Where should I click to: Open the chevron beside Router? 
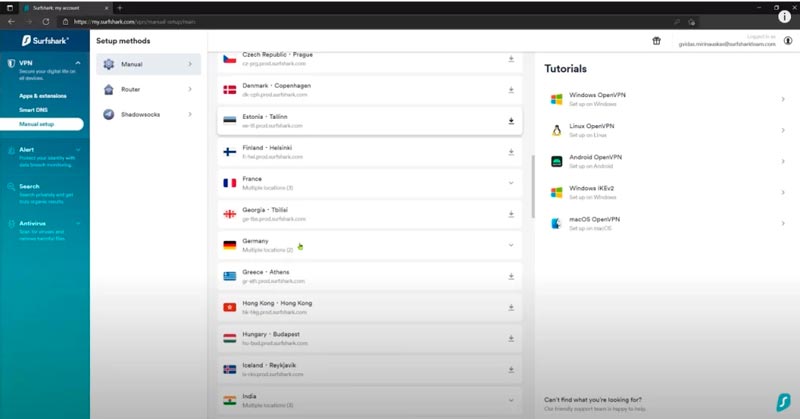pyautogui.click(x=190, y=89)
